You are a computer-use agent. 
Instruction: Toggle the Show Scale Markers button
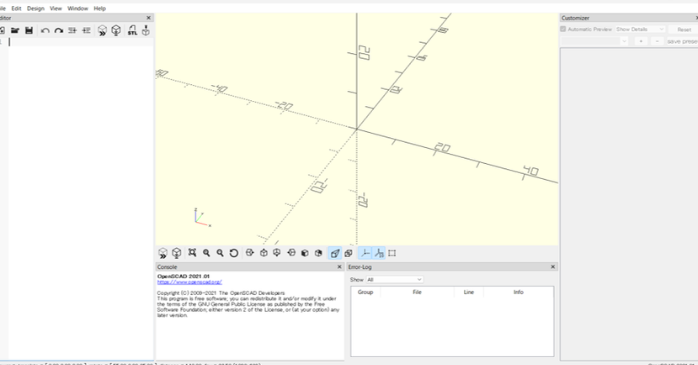pyautogui.click(x=379, y=253)
